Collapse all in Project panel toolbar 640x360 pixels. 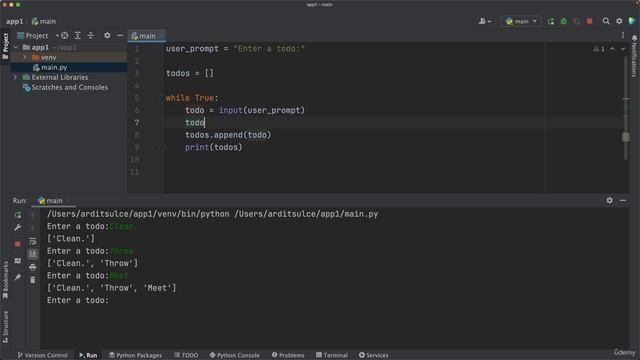pyautogui.click(x=91, y=36)
